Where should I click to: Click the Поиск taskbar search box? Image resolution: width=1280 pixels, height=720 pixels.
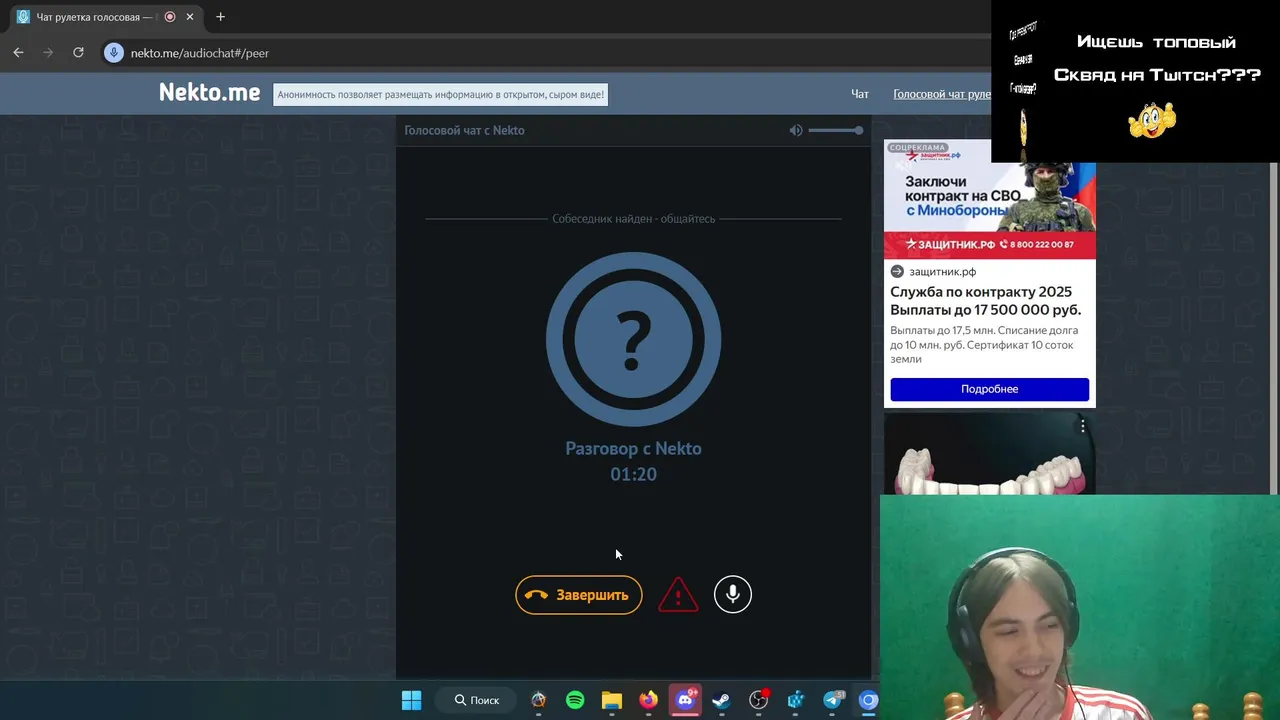[477, 700]
